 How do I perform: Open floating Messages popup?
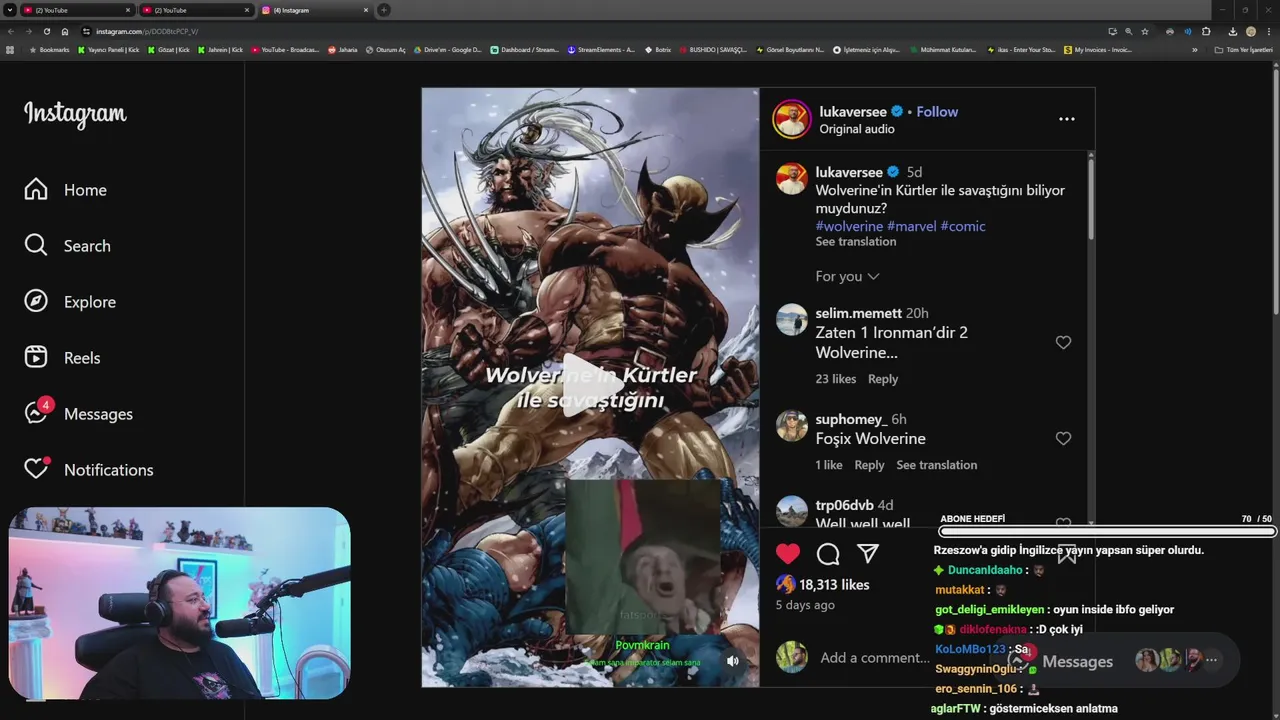click(1122, 661)
